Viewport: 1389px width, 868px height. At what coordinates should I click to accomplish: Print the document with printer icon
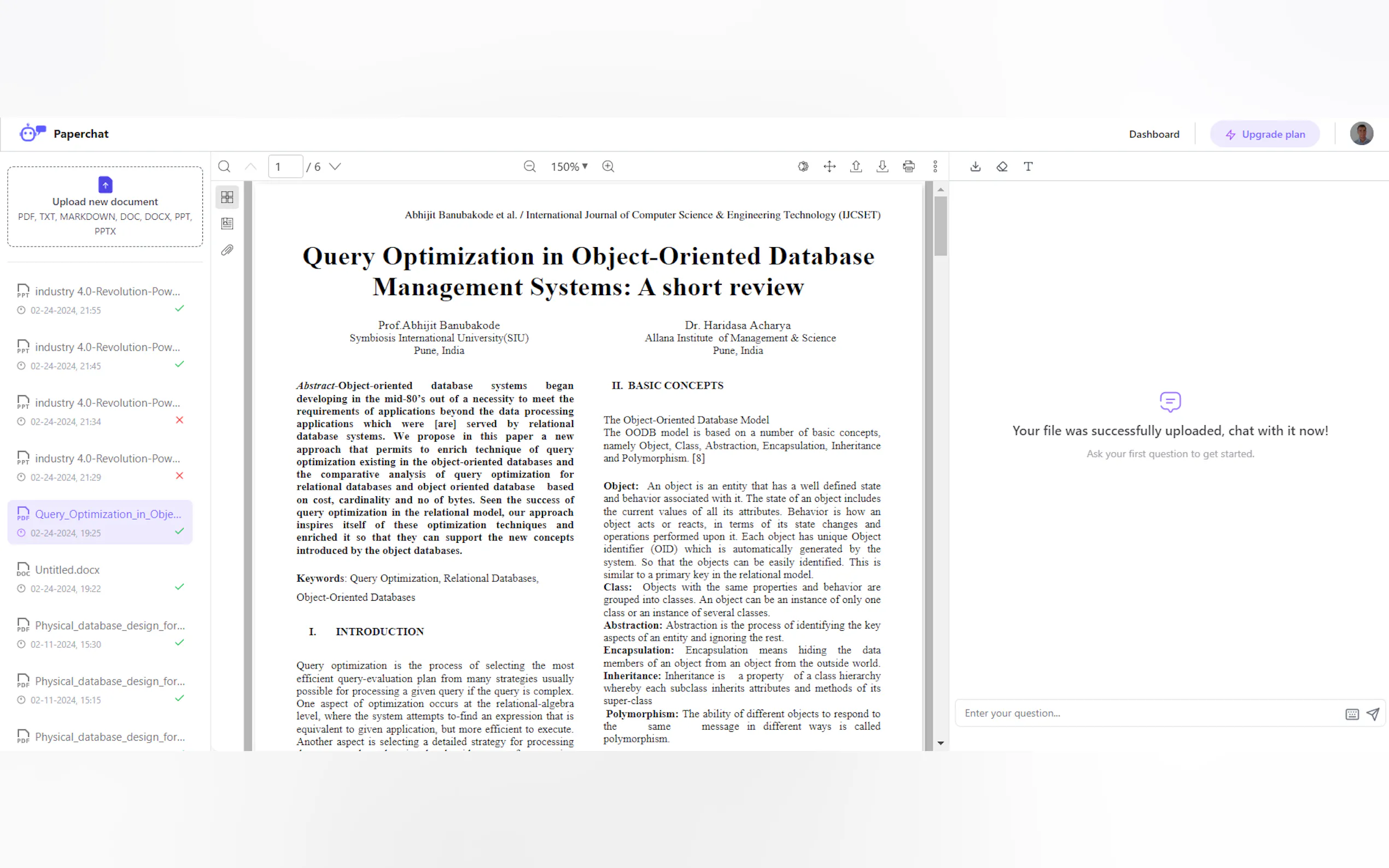pos(908,167)
